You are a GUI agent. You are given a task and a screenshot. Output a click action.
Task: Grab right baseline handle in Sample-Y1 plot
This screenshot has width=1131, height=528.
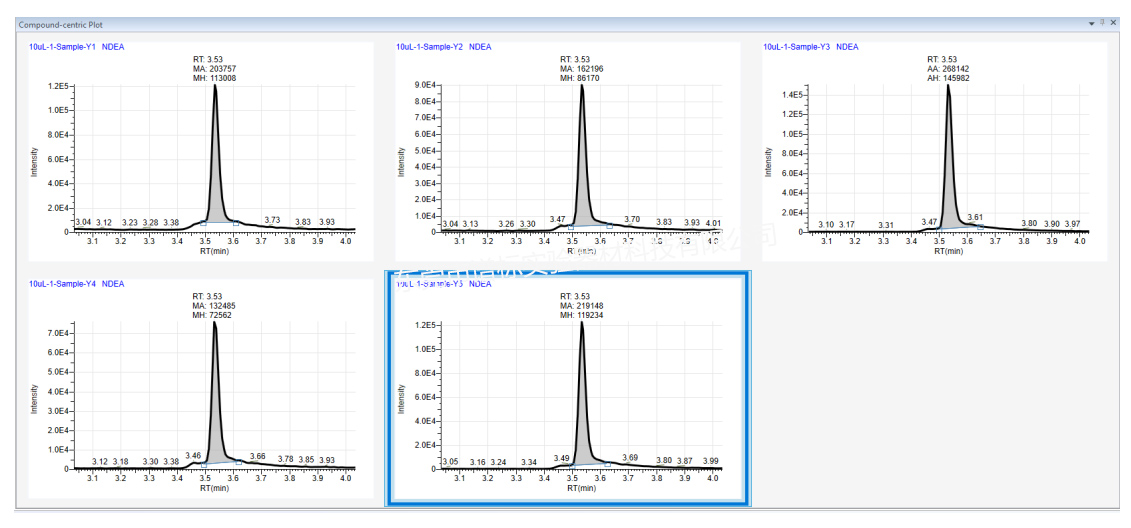pos(236,222)
